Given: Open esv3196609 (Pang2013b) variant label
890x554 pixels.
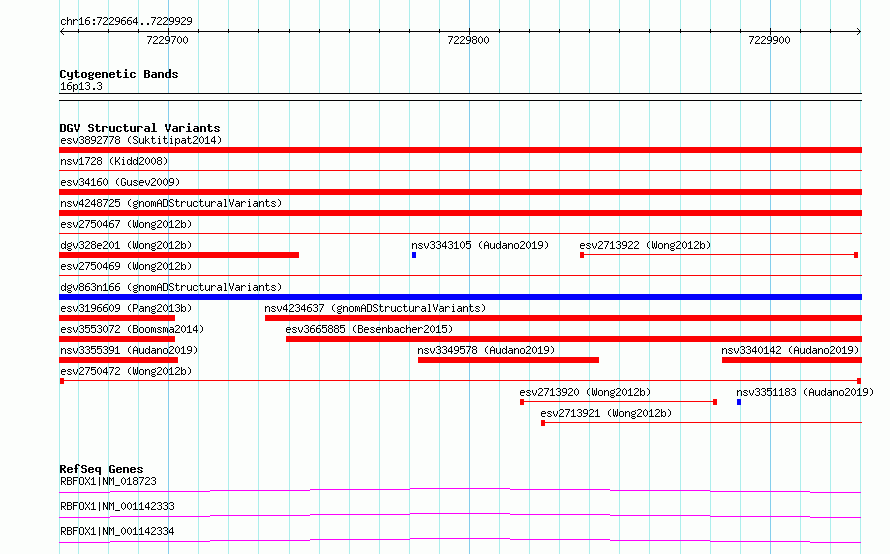Looking at the screenshot, I should (x=126, y=308).
